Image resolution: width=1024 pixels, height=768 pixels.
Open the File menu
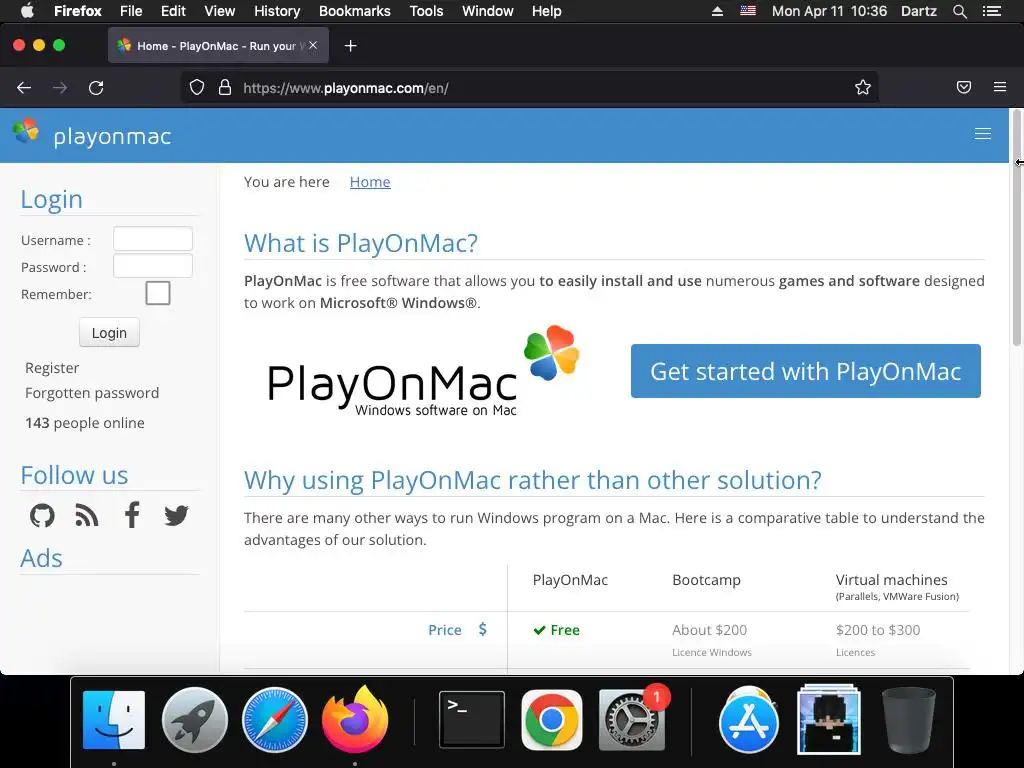coord(131,11)
